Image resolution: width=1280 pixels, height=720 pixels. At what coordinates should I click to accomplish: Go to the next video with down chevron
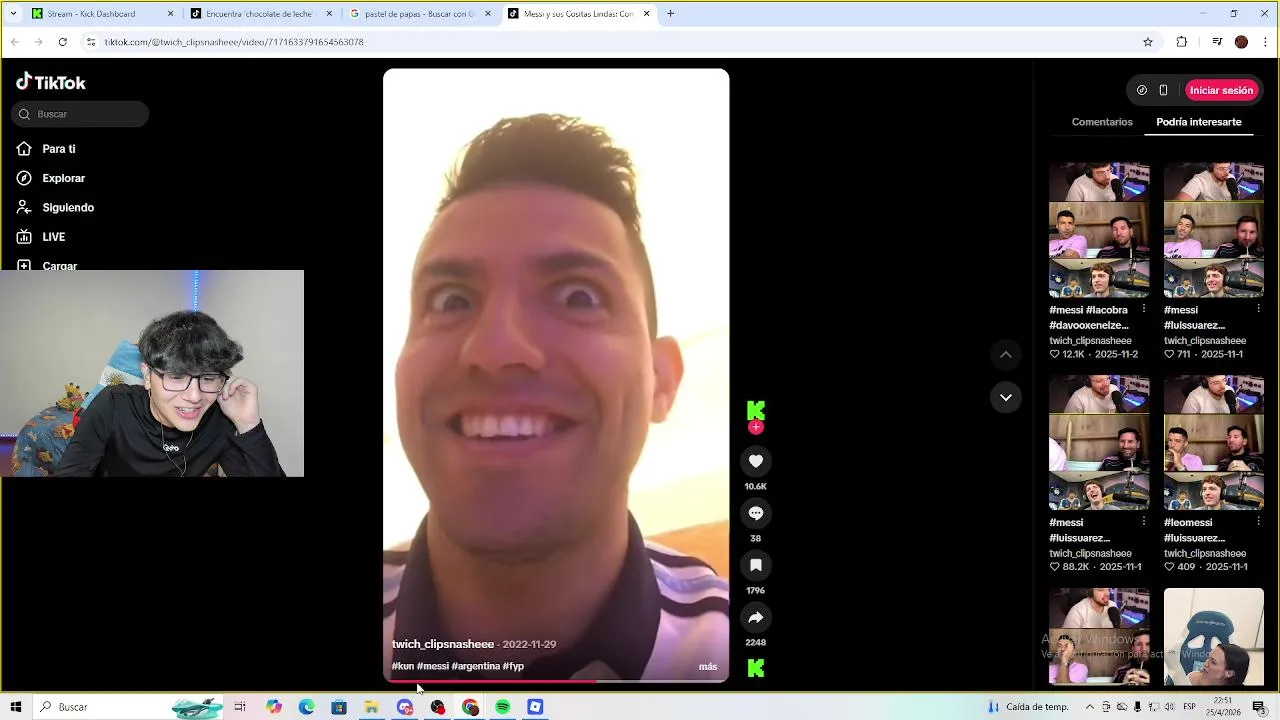(x=1006, y=397)
